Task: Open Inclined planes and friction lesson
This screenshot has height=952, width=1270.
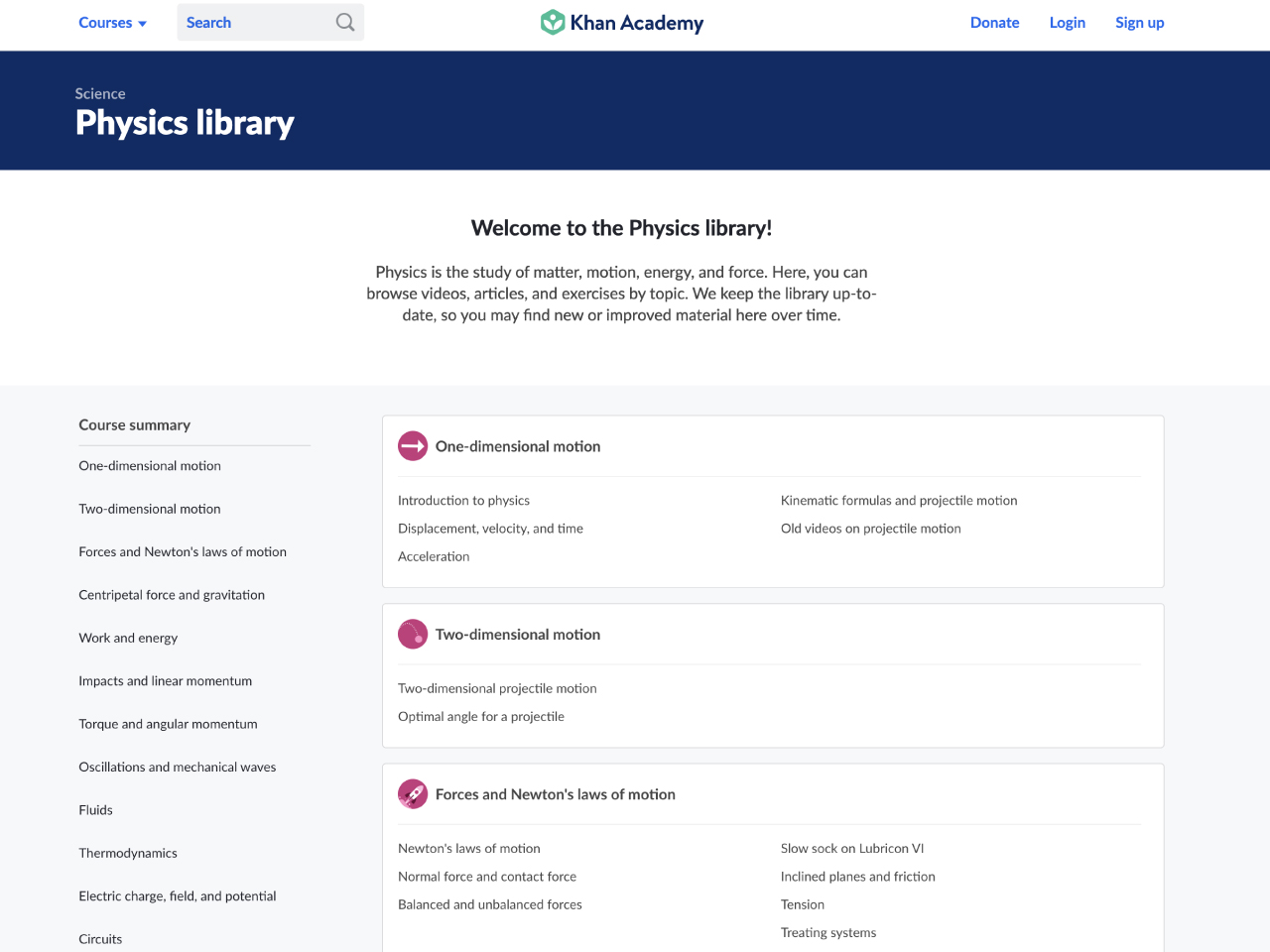Action: (x=858, y=876)
